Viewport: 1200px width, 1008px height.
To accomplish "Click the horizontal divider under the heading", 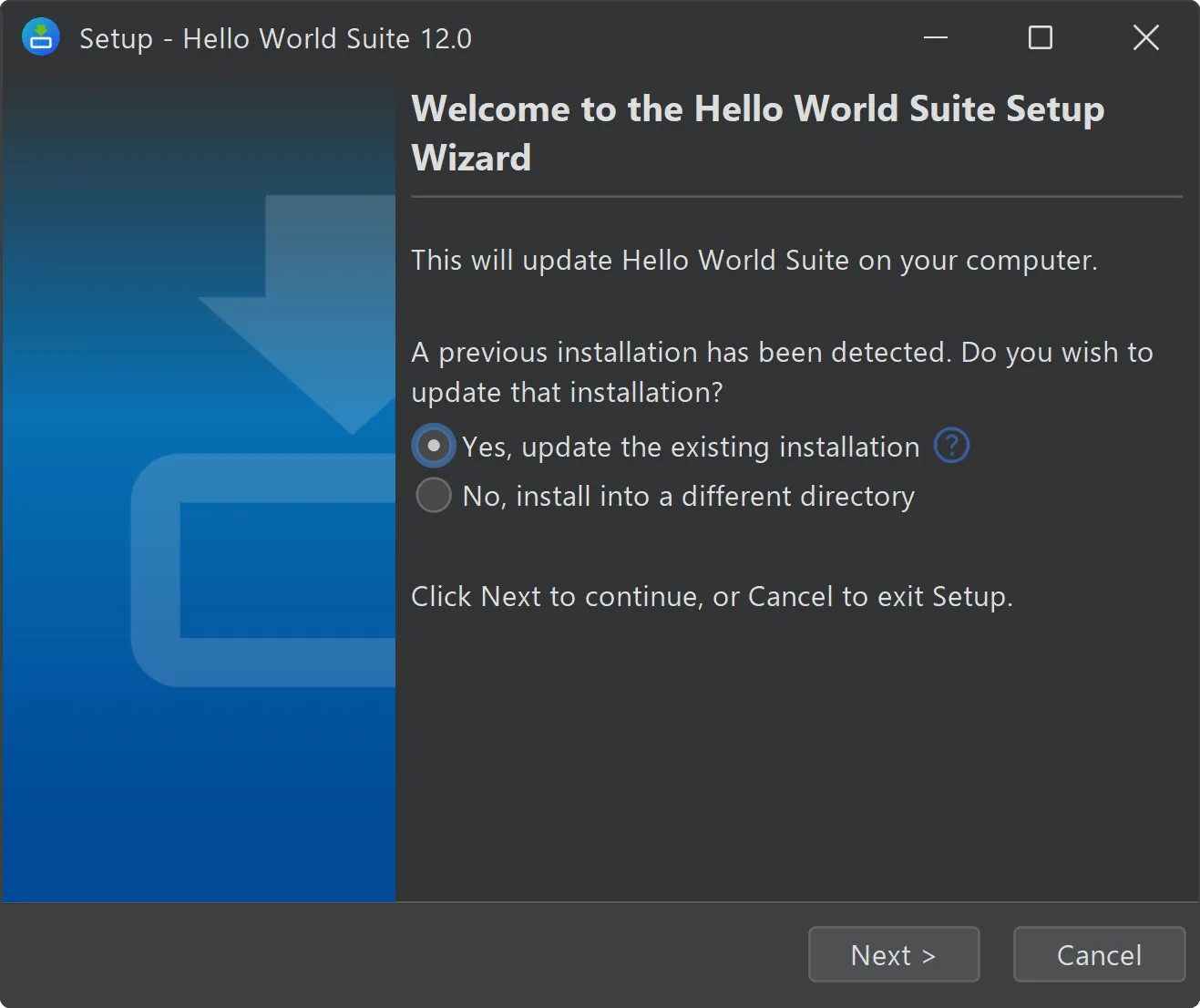I will (x=795, y=194).
